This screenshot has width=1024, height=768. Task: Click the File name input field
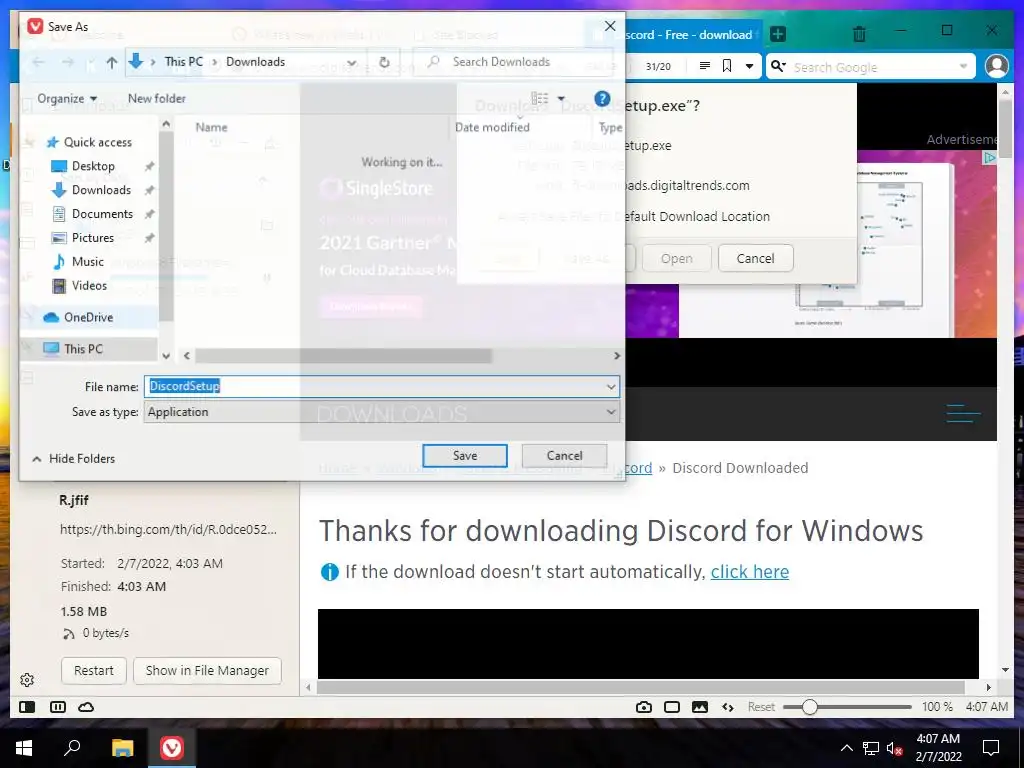click(x=374, y=387)
